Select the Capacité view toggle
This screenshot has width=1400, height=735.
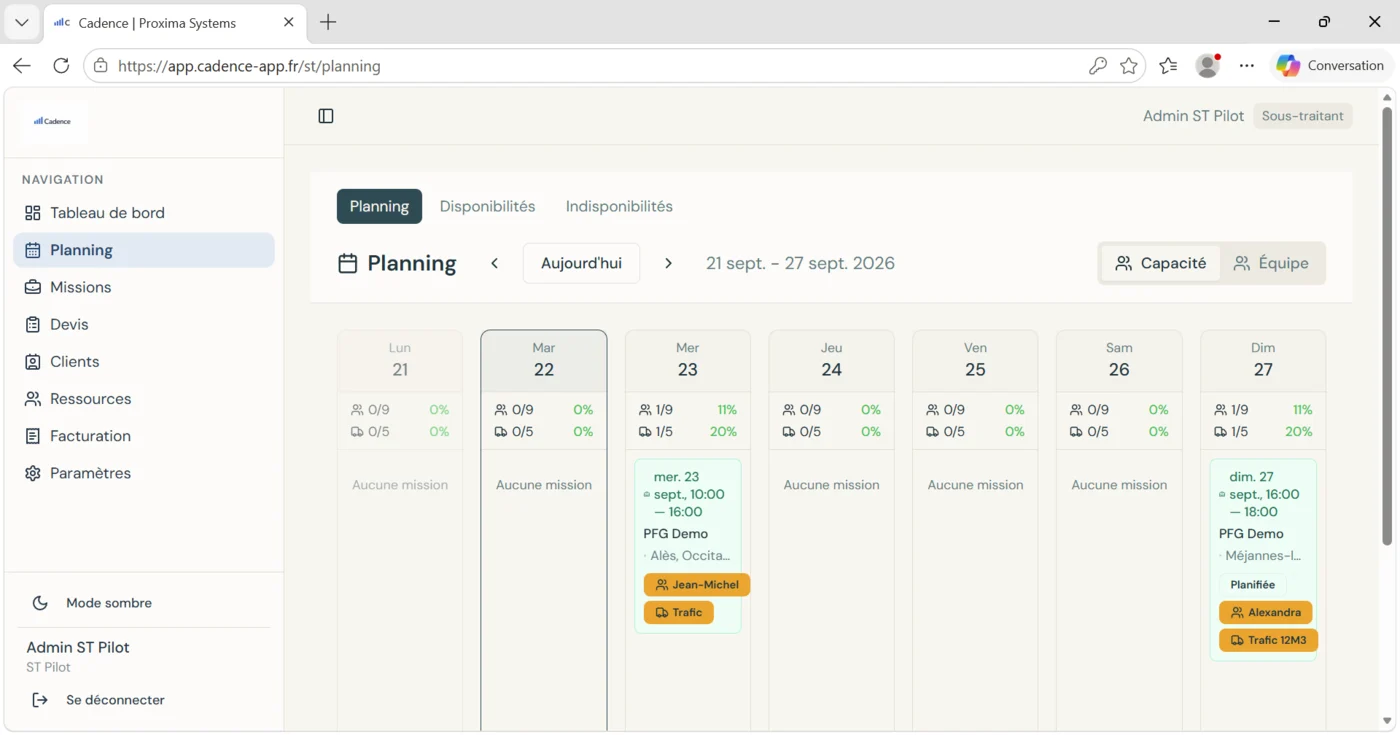point(1161,263)
